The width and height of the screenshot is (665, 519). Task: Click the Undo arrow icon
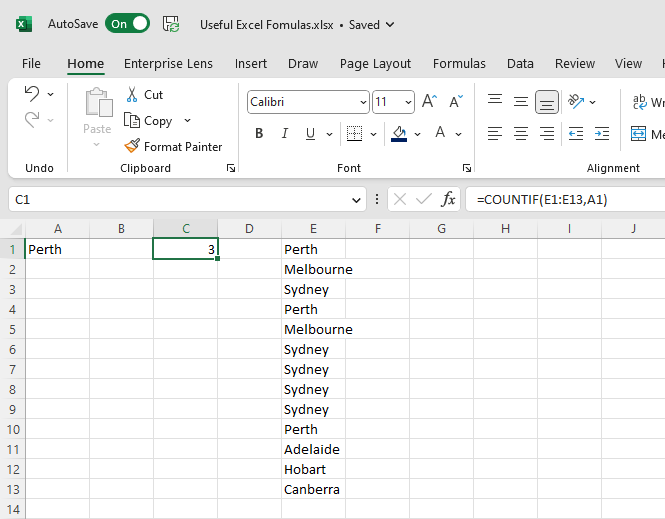(32, 94)
